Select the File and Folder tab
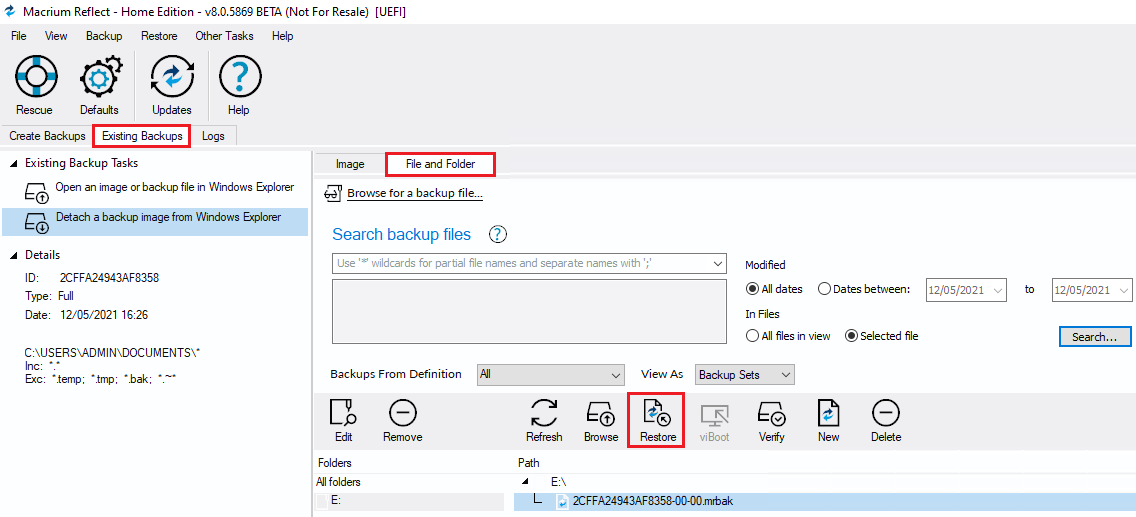This screenshot has height=517, width=1136. pyautogui.click(x=440, y=164)
